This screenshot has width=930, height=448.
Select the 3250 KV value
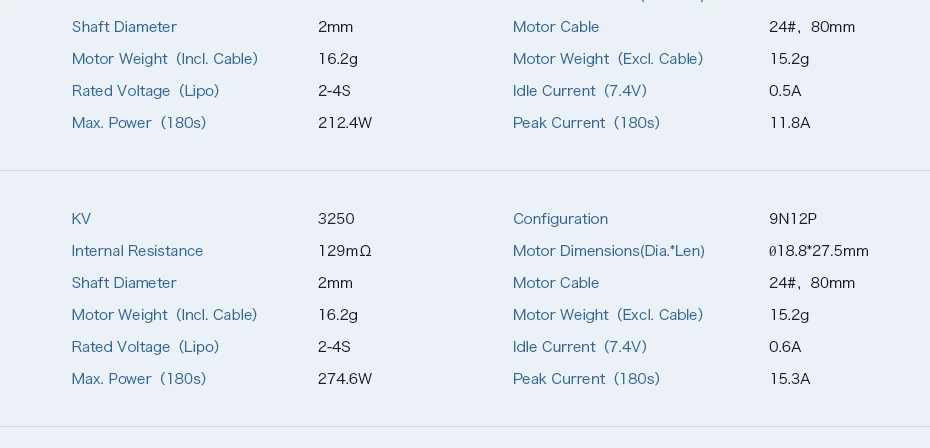[336, 219]
